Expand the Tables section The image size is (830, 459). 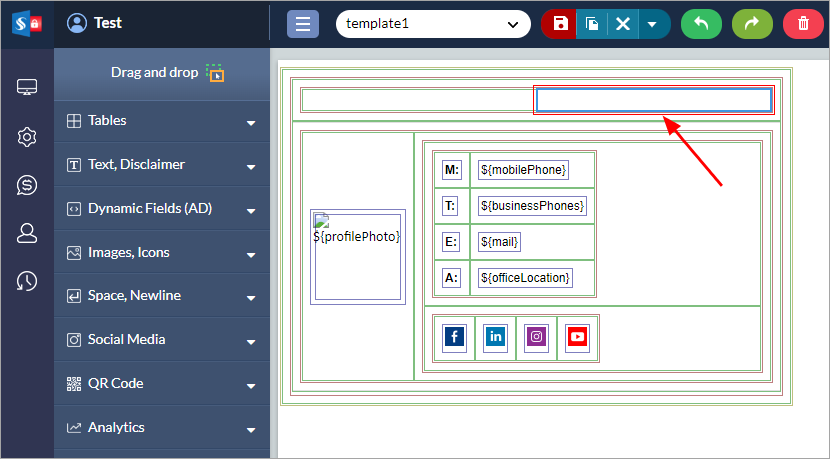(161, 121)
